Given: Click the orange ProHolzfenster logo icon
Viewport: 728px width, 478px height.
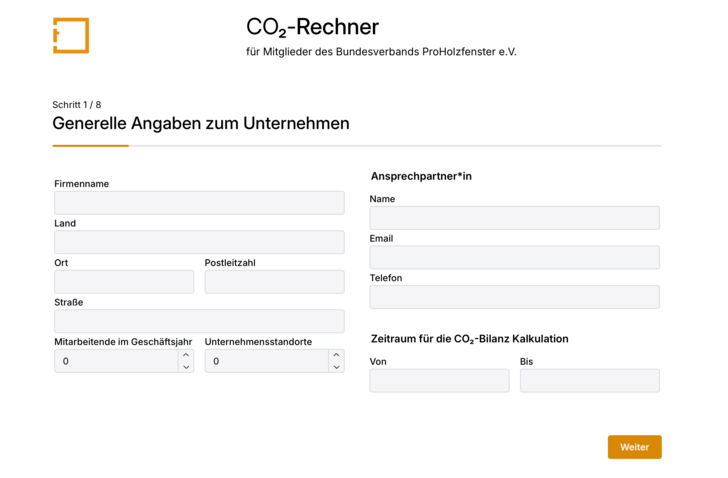Looking at the screenshot, I should (x=71, y=35).
